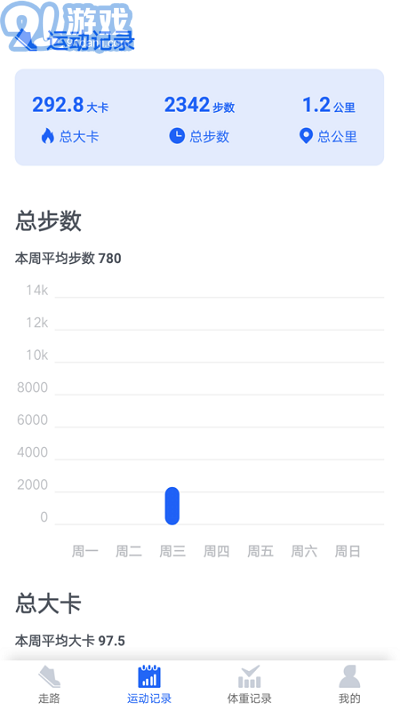Tap the 1.2 公里 total value
This screenshot has width=400, height=711.
329,105
